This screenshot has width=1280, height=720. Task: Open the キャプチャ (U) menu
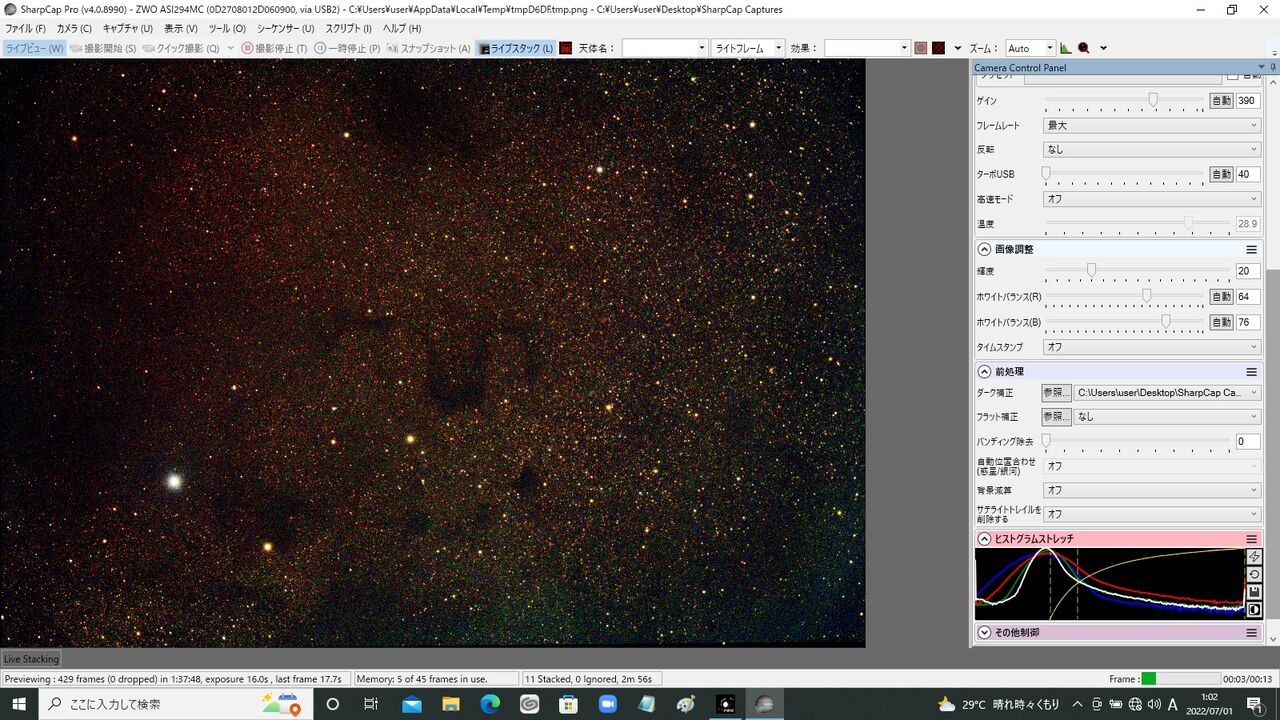pos(128,29)
